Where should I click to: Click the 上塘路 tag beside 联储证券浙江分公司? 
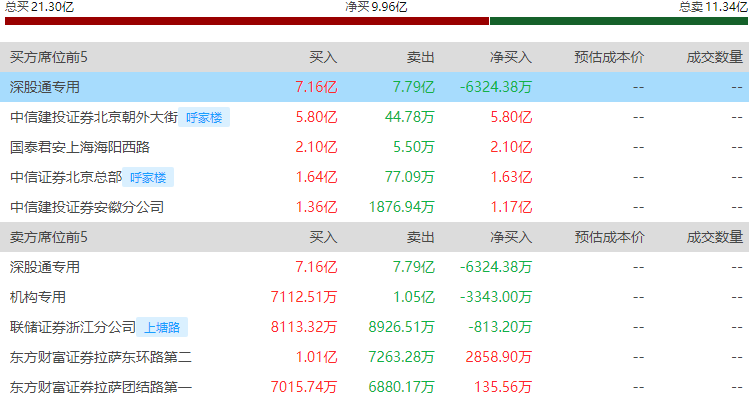tap(162, 327)
